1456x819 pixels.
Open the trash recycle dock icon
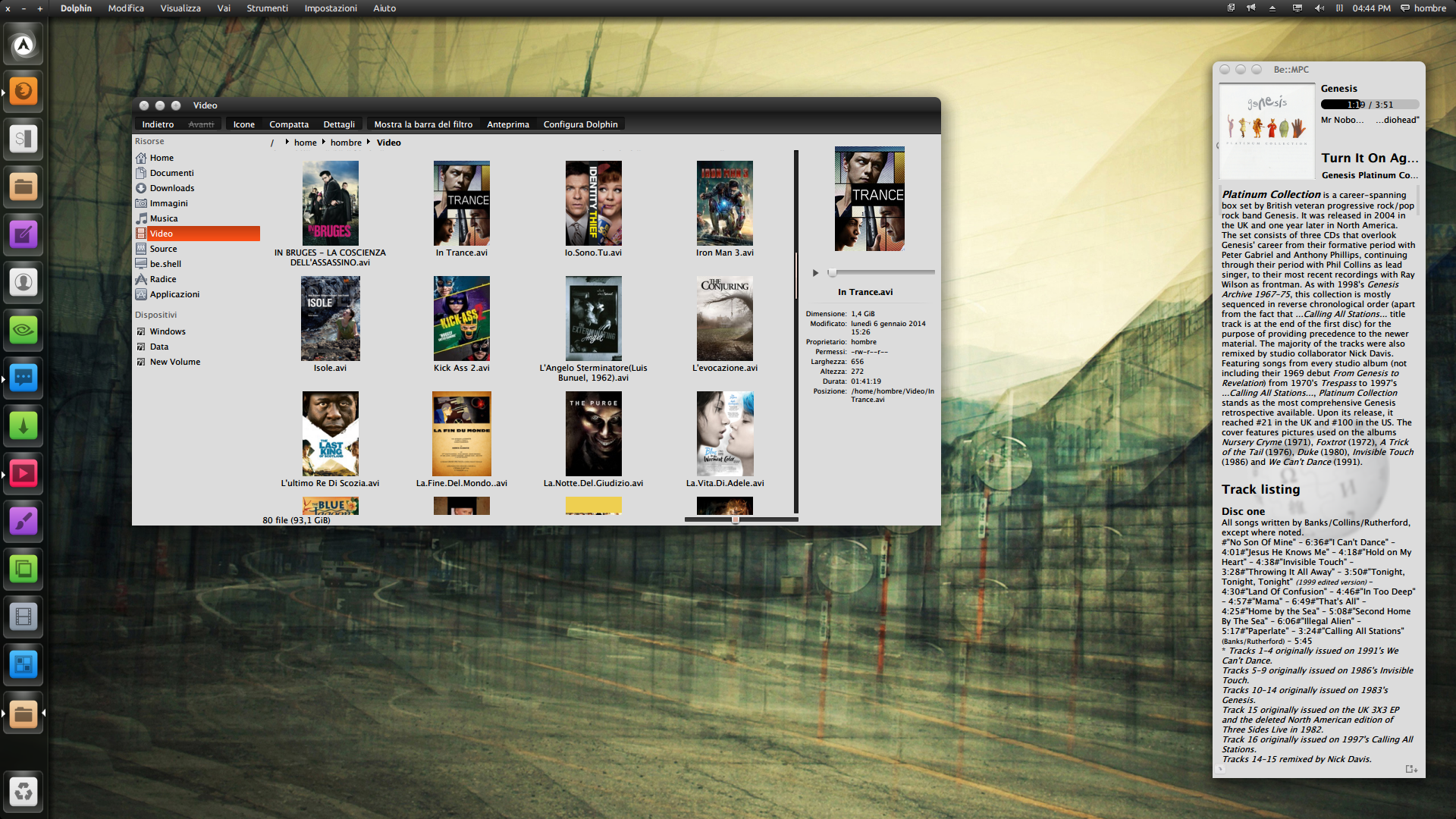click(24, 792)
